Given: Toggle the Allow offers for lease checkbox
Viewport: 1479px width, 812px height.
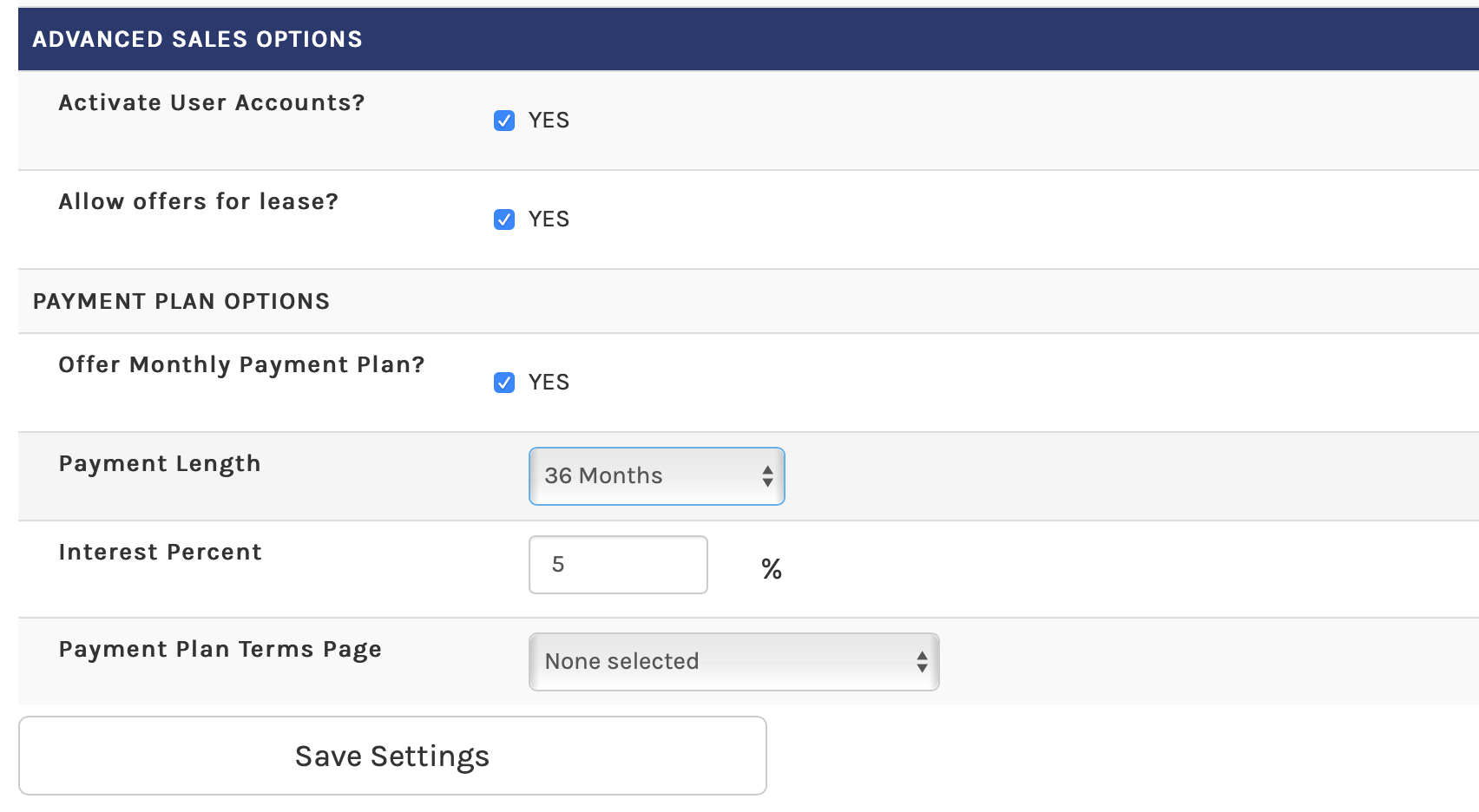Looking at the screenshot, I should [x=504, y=219].
